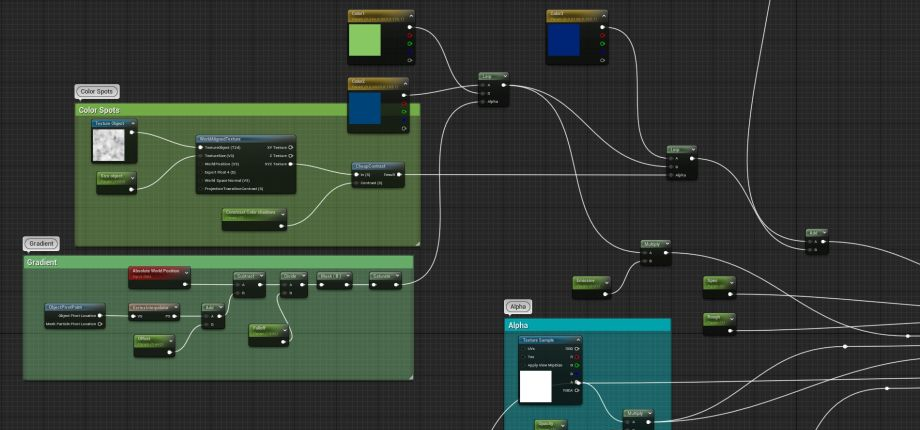Click the Color1 node green swatch
Viewport: 920px width, 430px height.
364,40
